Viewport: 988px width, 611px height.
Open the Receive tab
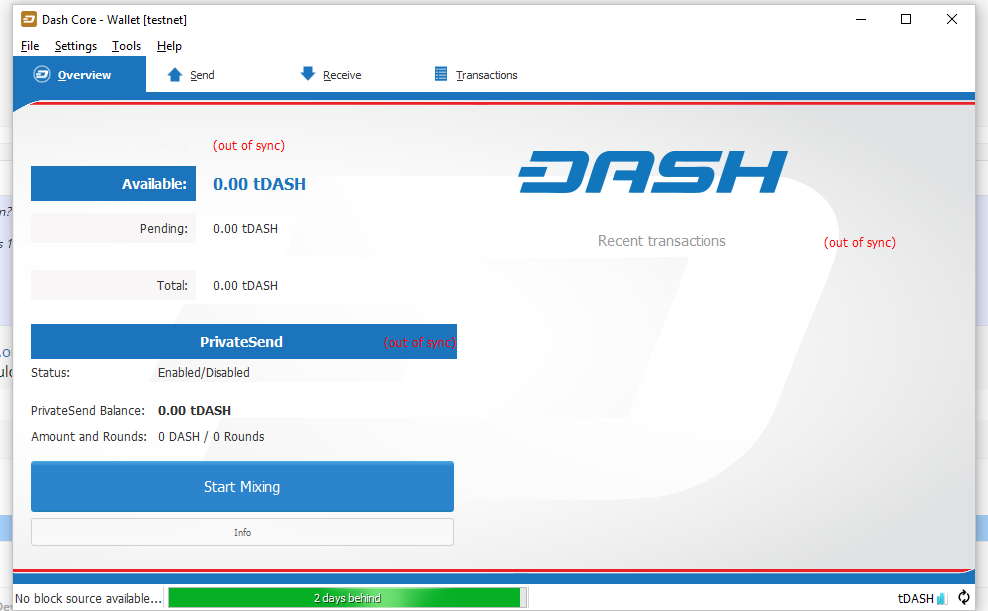(x=331, y=74)
